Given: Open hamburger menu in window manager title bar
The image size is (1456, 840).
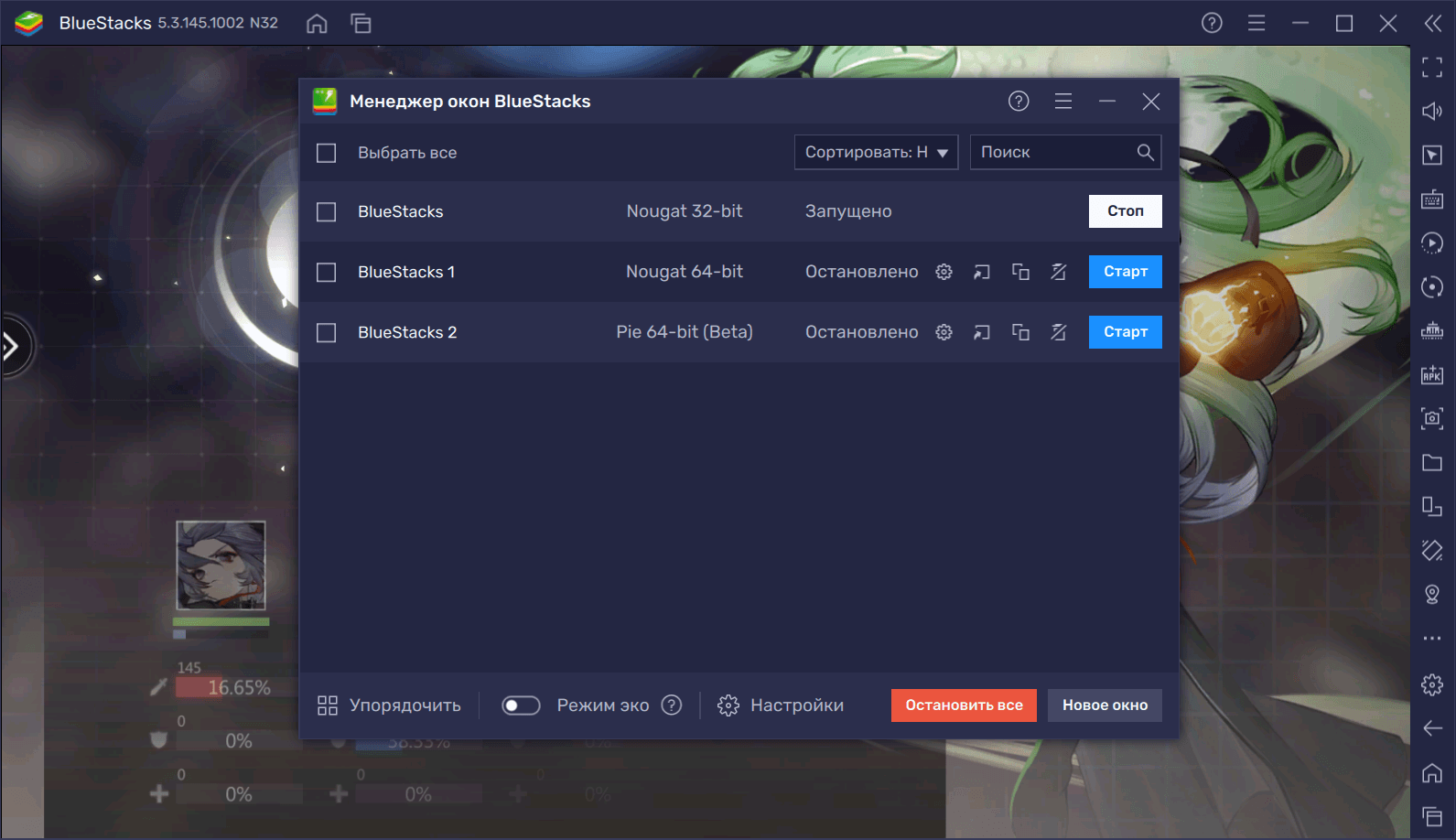Looking at the screenshot, I should coord(1062,102).
